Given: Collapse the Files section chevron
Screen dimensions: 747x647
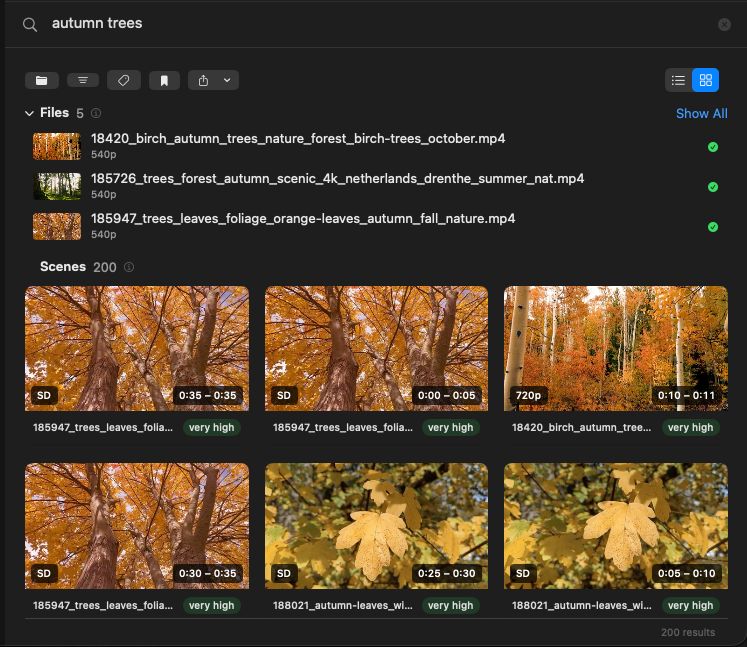Looking at the screenshot, I should pyautogui.click(x=29, y=113).
